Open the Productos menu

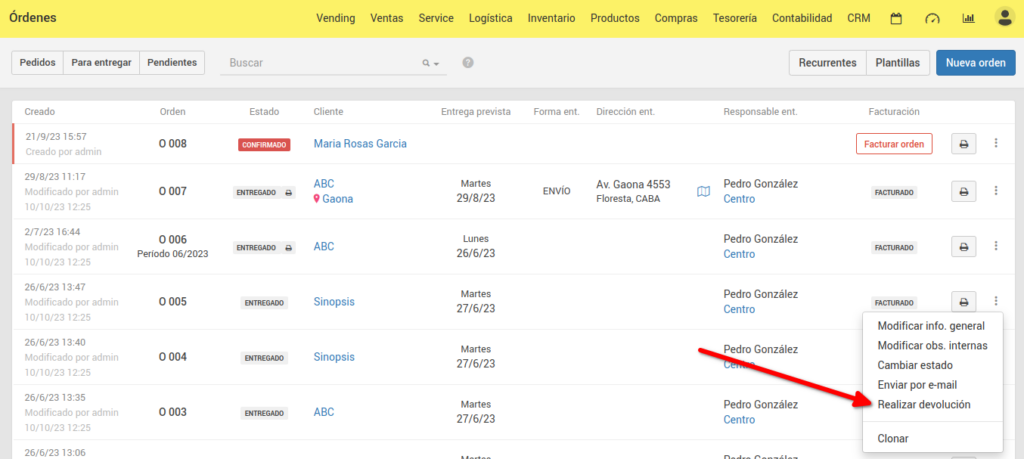[x=615, y=18]
